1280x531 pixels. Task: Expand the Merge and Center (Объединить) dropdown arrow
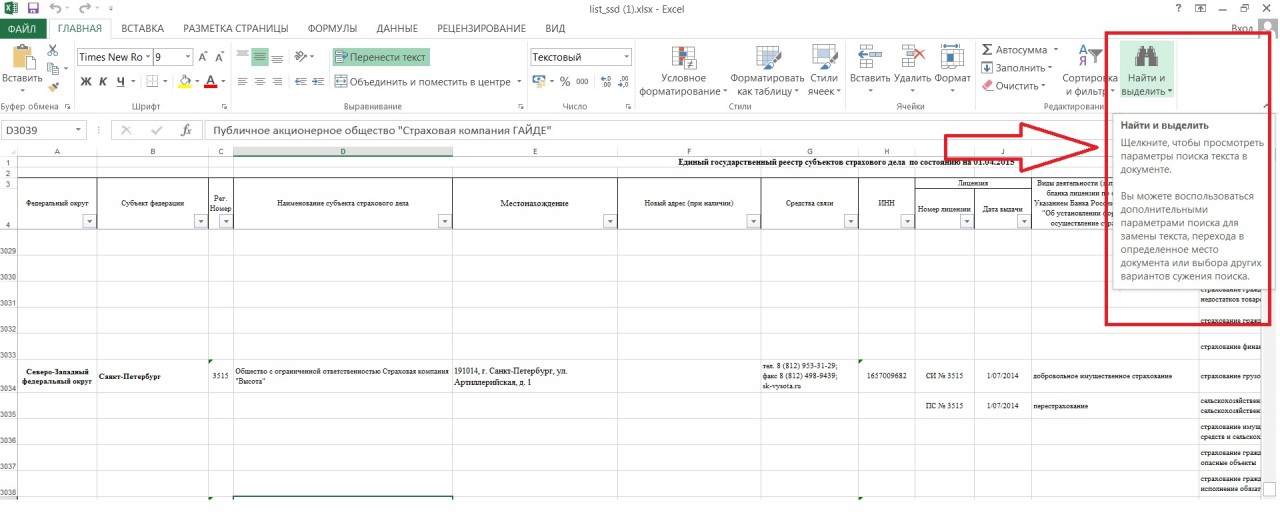point(519,82)
